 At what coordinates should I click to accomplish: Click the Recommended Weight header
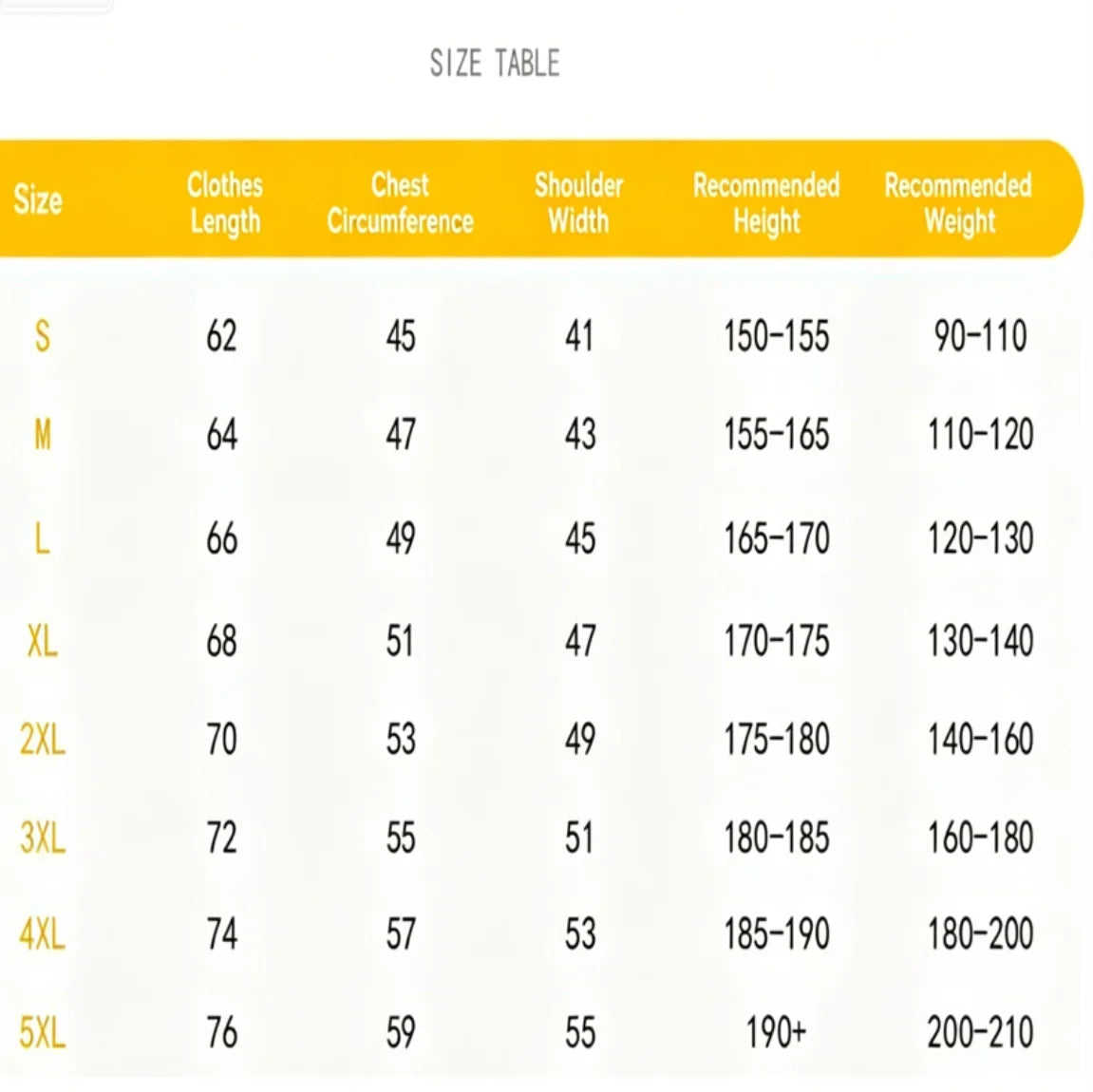[958, 203]
